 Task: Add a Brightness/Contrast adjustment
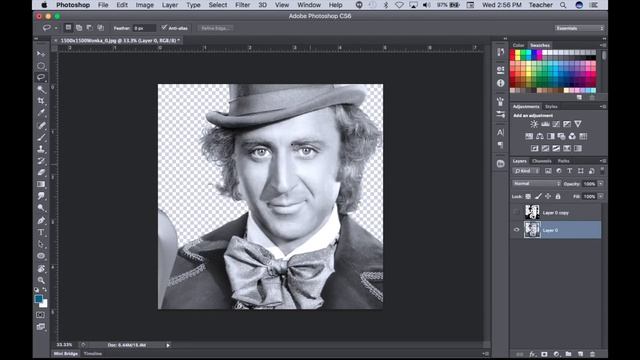[x=534, y=124]
